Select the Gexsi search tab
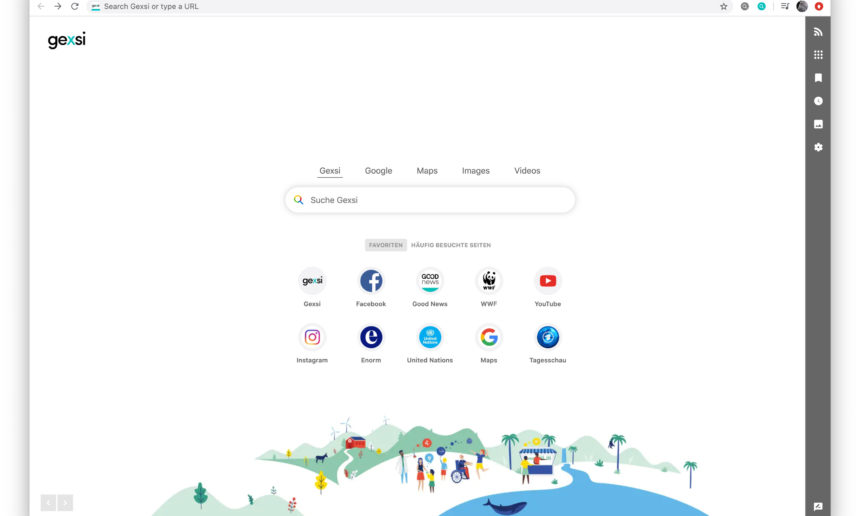Screen dimensions: 860x516 (x=330, y=171)
